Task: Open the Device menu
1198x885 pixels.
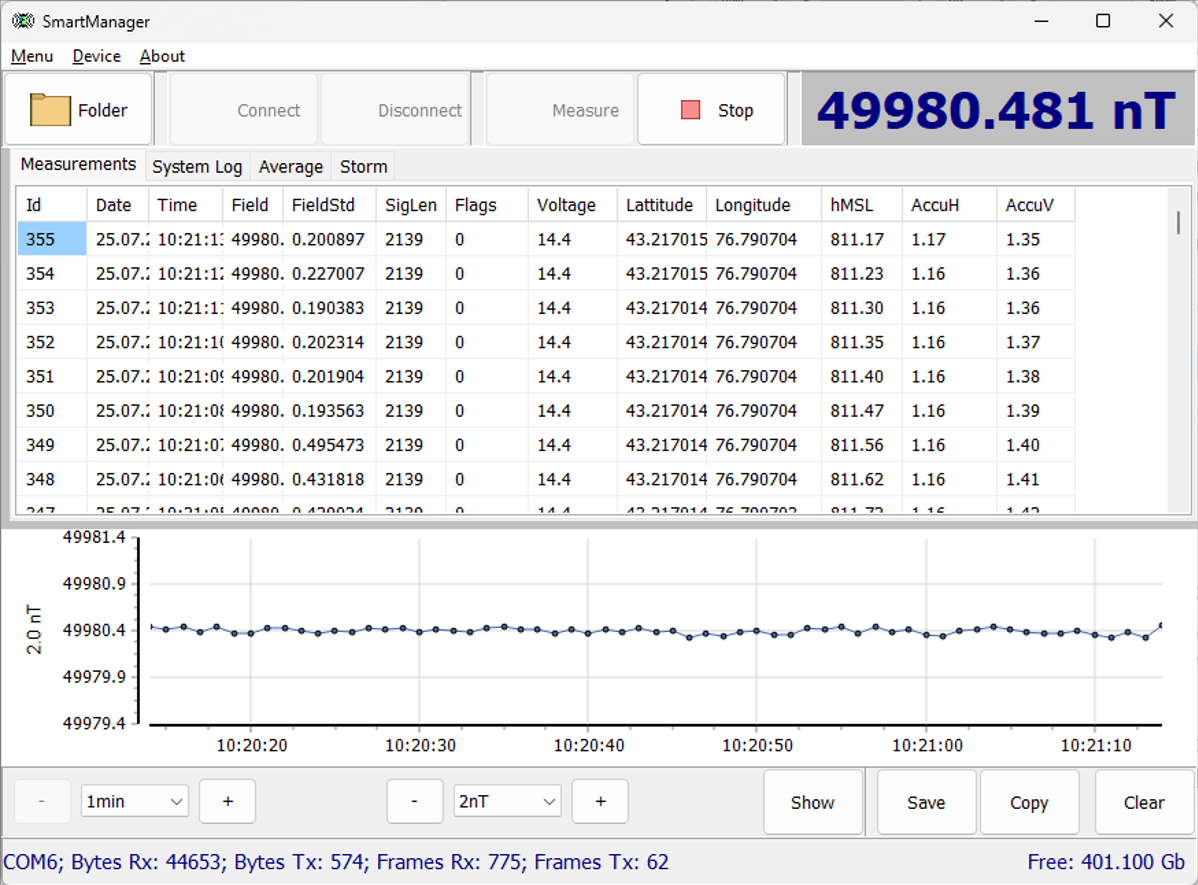Action: (x=96, y=56)
